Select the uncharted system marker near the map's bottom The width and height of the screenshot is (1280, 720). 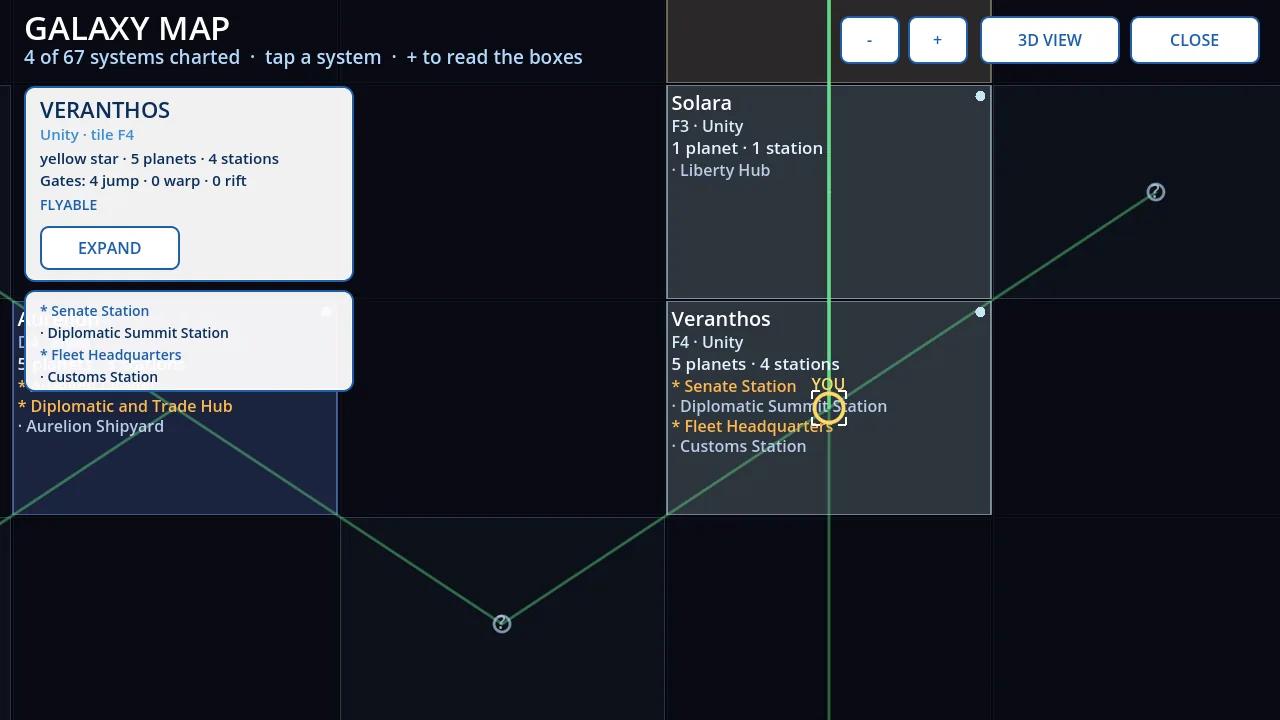pos(502,624)
